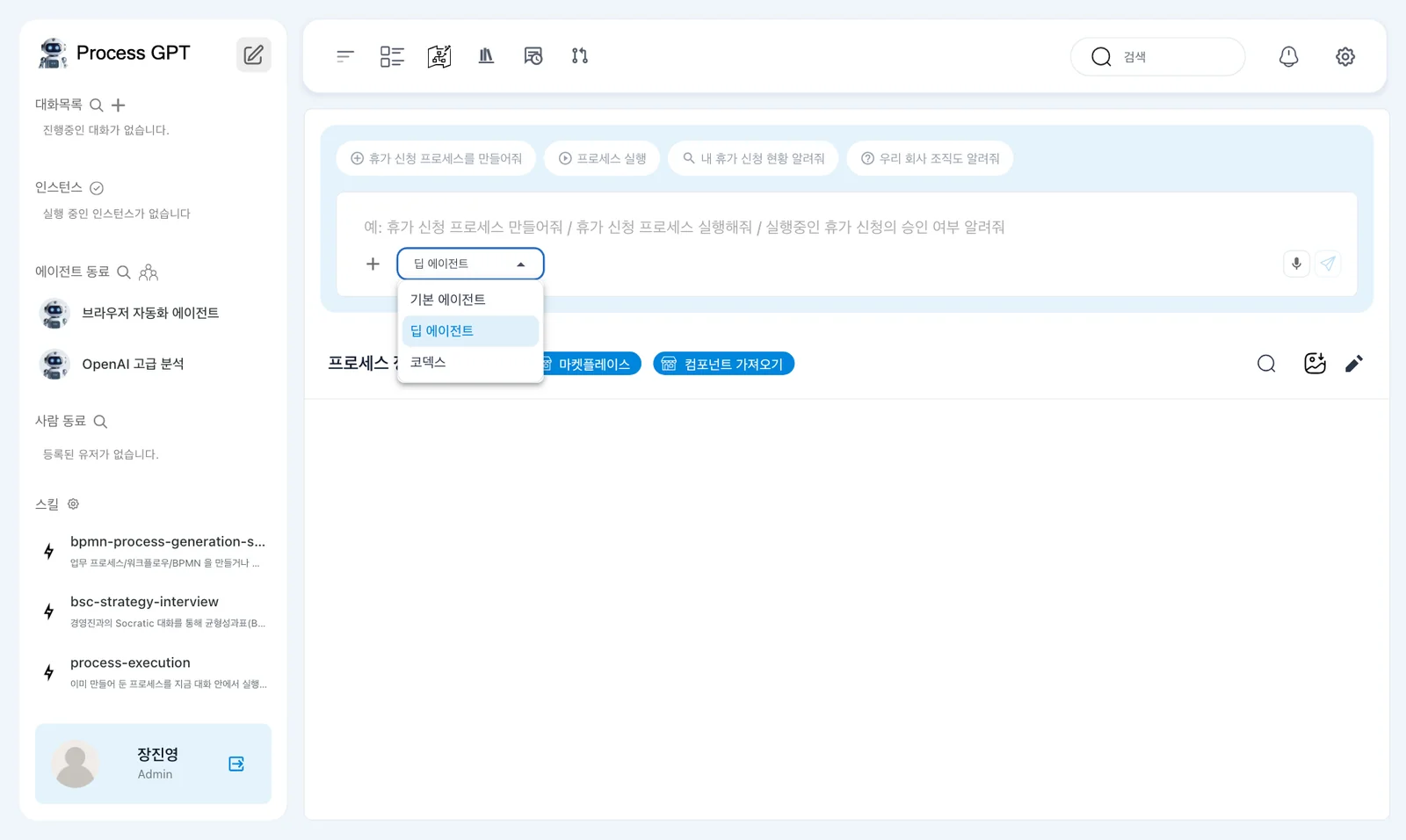Add a new conversation with the plus icon
The image size is (1406, 840).
[x=119, y=105]
